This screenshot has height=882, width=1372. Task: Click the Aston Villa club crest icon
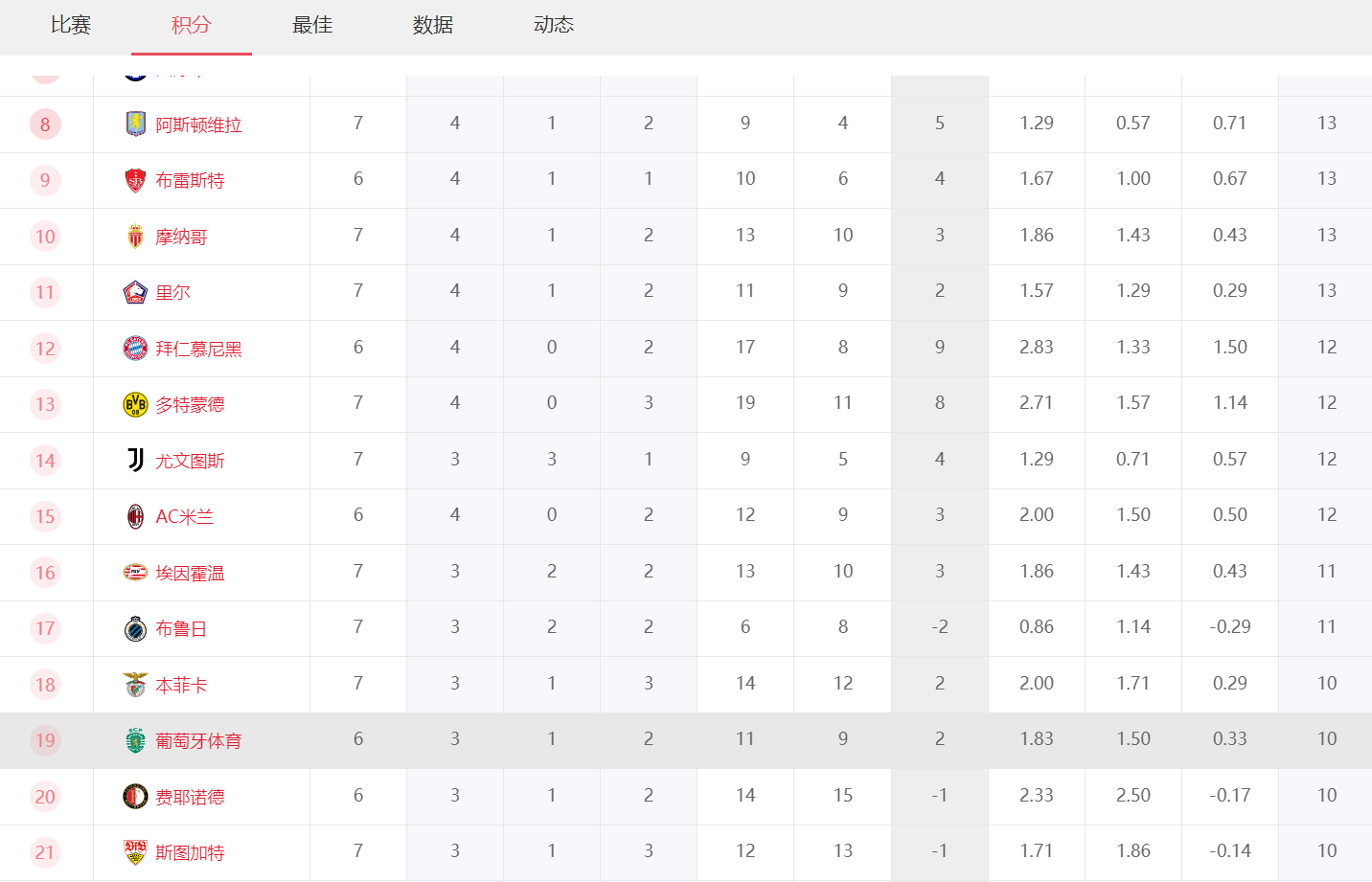(135, 124)
